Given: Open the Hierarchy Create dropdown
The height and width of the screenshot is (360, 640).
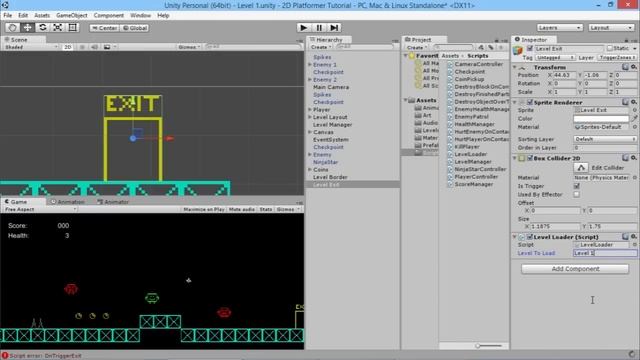Looking at the screenshot, I should (x=320, y=47).
